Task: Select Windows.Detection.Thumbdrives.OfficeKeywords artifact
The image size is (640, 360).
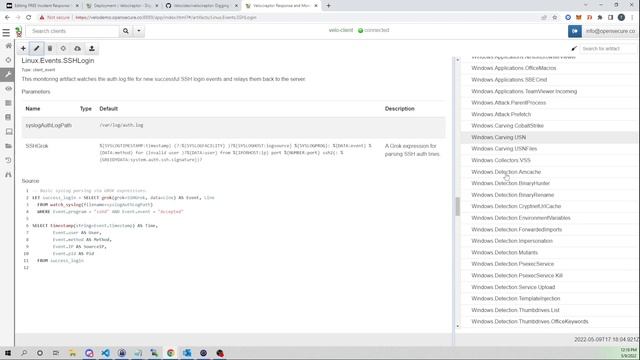Action: pyautogui.click(x=530, y=322)
